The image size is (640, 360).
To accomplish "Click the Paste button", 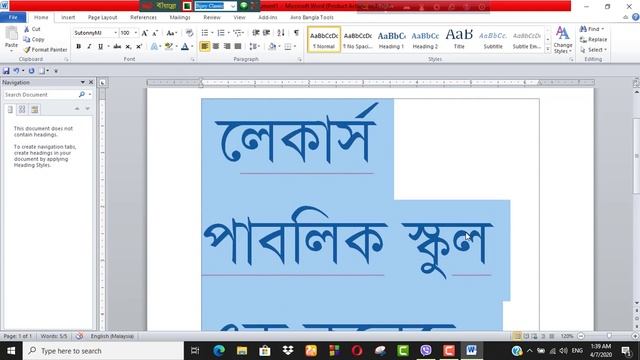I will pos(11,38).
